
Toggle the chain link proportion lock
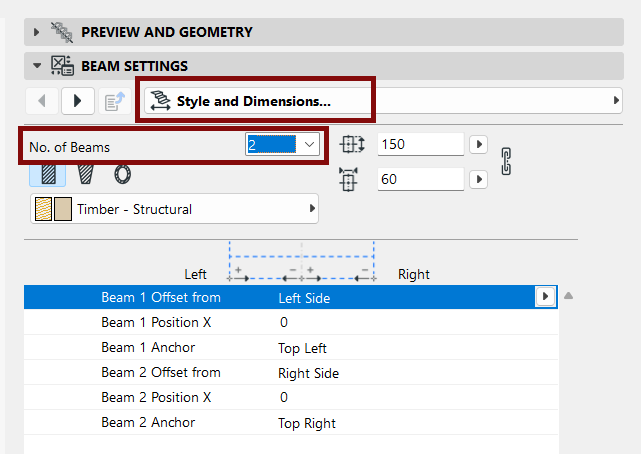[x=506, y=161]
